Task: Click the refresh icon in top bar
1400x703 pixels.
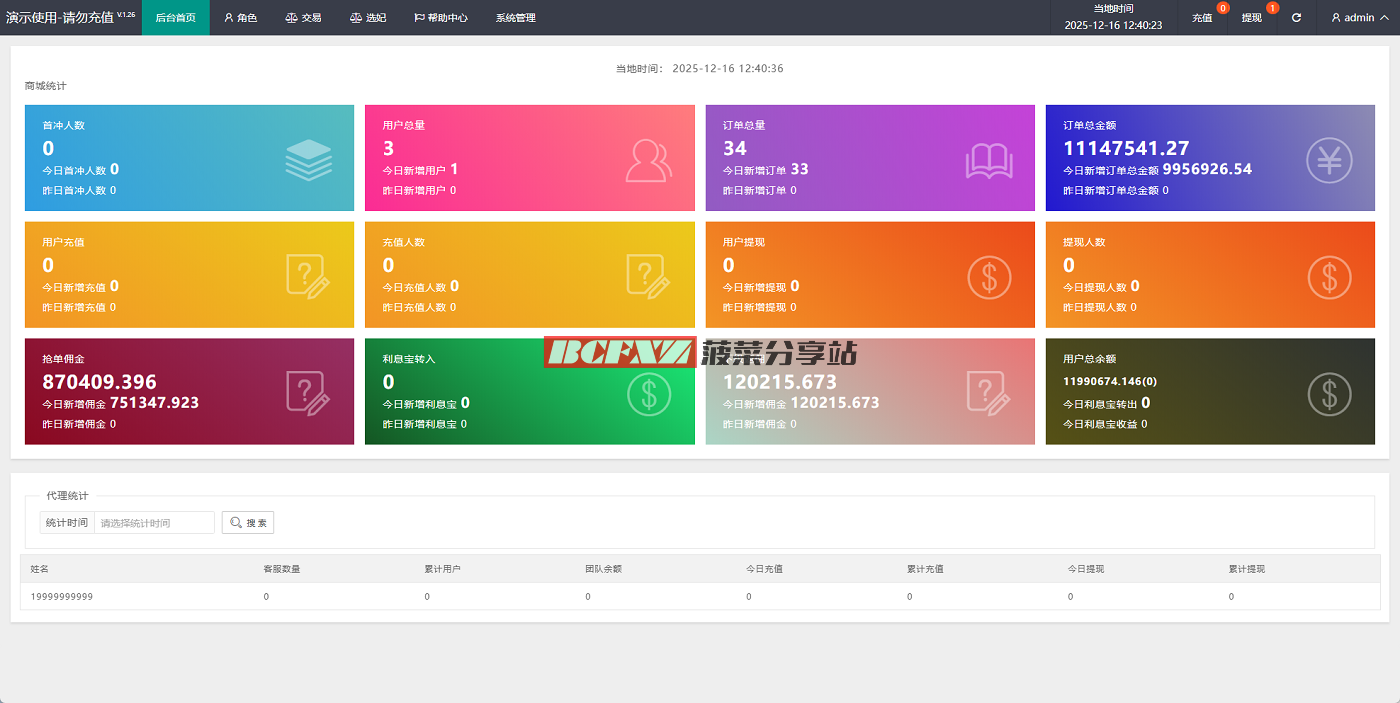Action: click(1296, 18)
